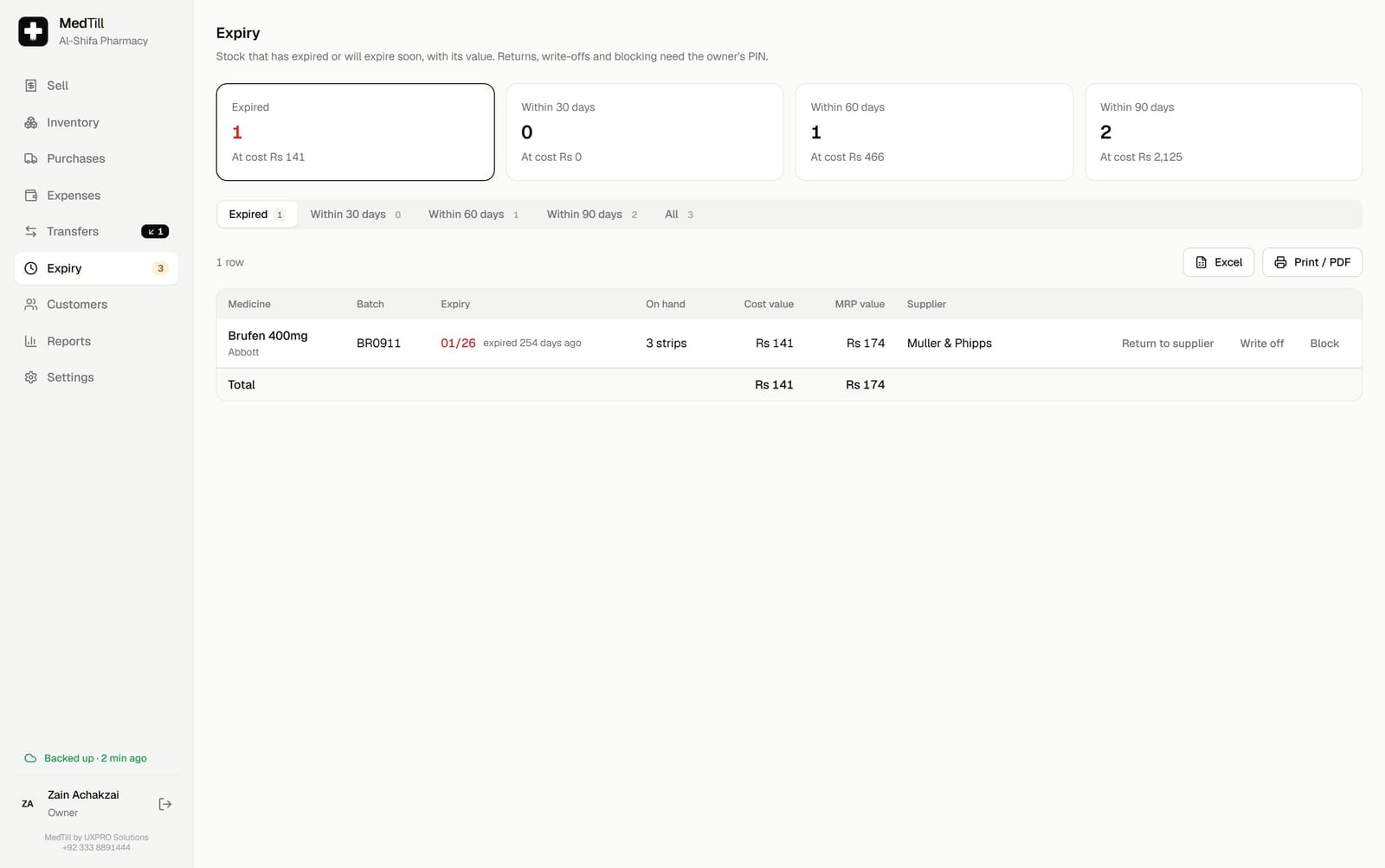Show the All tab
The width and height of the screenshot is (1385, 868).
[x=679, y=215]
